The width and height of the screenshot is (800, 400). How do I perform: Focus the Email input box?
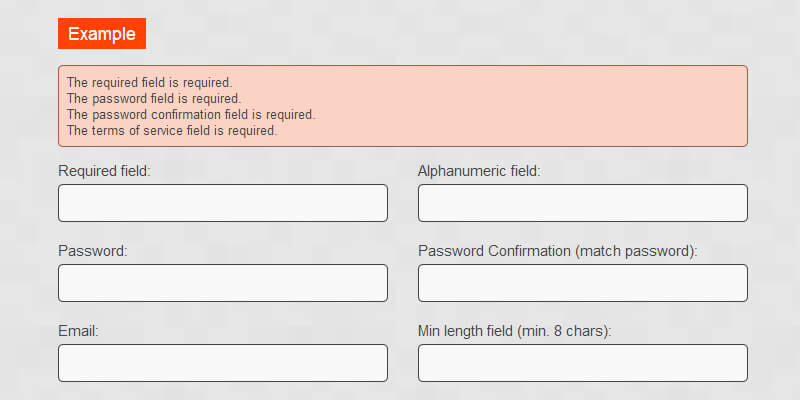pyautogui.click(x=222, y=363)
